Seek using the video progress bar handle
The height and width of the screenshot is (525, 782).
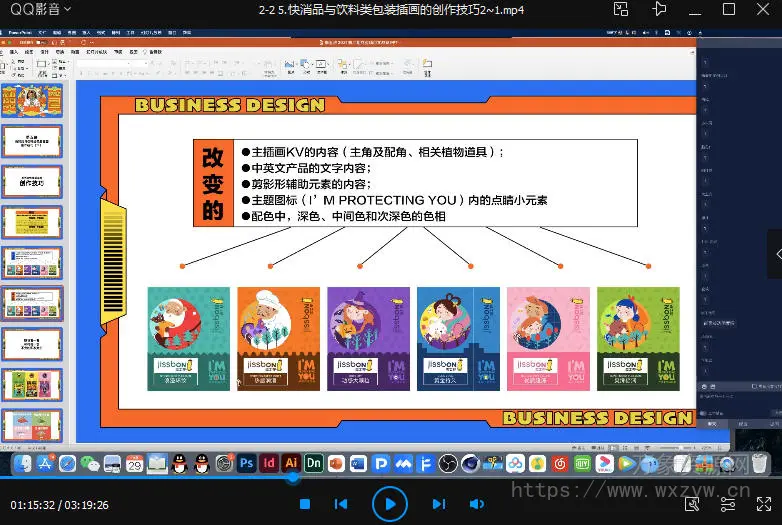[x=293, y=480]
